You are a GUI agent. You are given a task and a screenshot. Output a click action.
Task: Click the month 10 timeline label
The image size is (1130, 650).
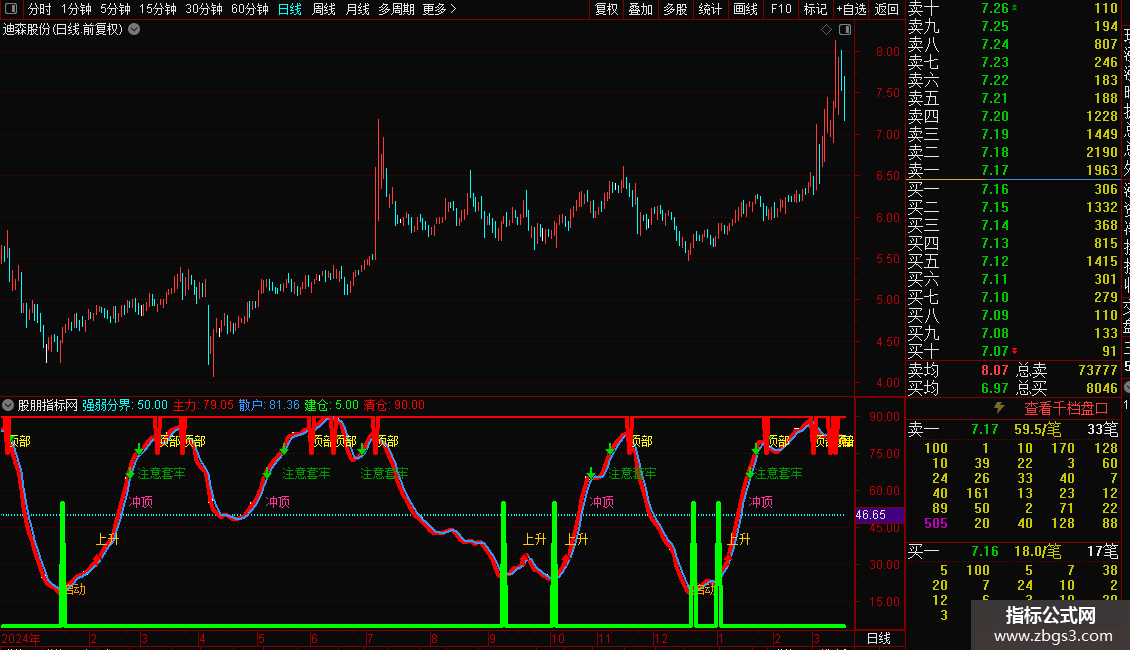[558, 638]
